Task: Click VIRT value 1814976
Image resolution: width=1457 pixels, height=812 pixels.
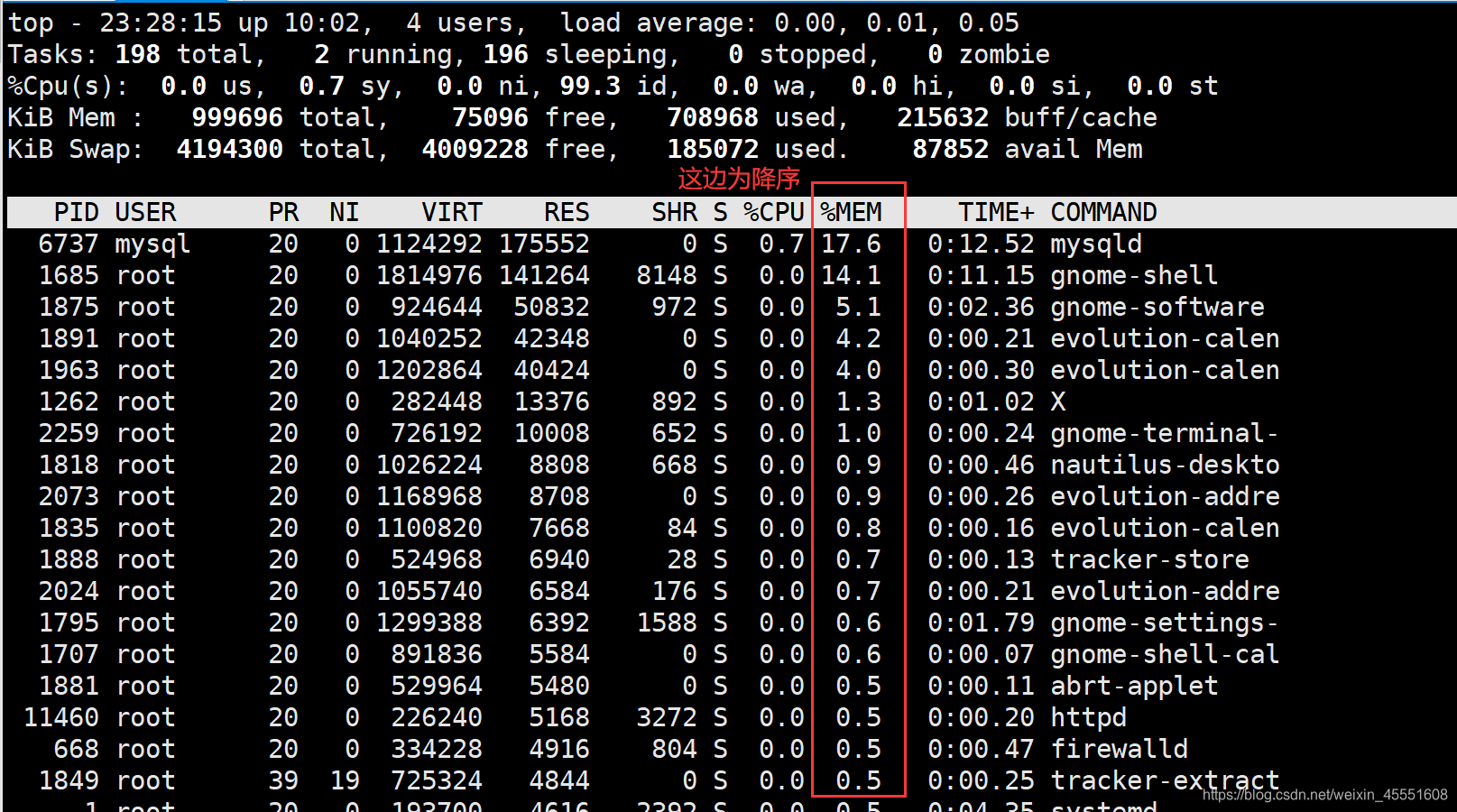Action: click(429, 275)
